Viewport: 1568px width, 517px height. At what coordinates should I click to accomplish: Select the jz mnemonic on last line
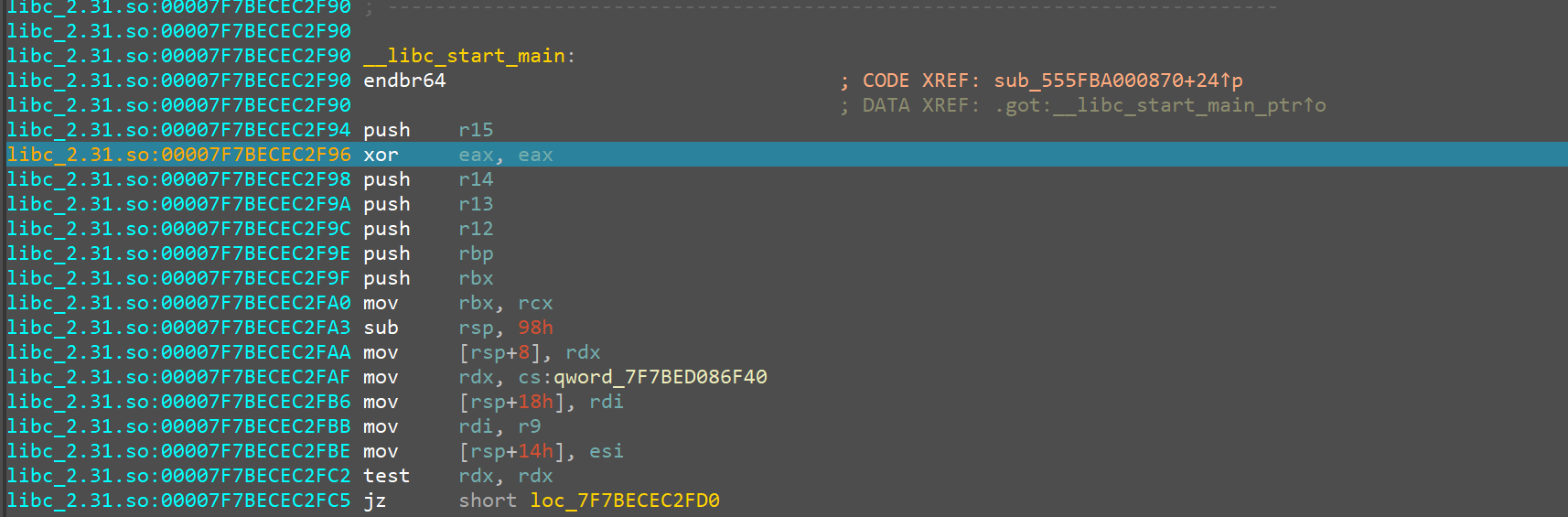374,501
